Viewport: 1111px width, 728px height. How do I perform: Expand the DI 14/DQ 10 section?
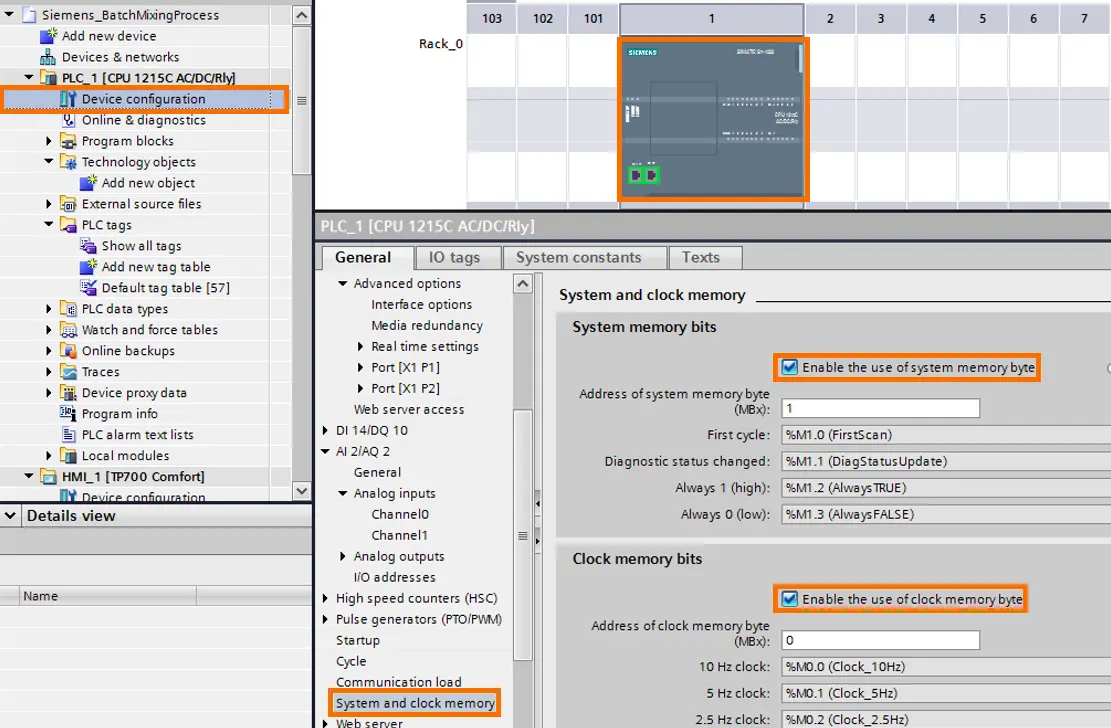(x=325, y=430)
